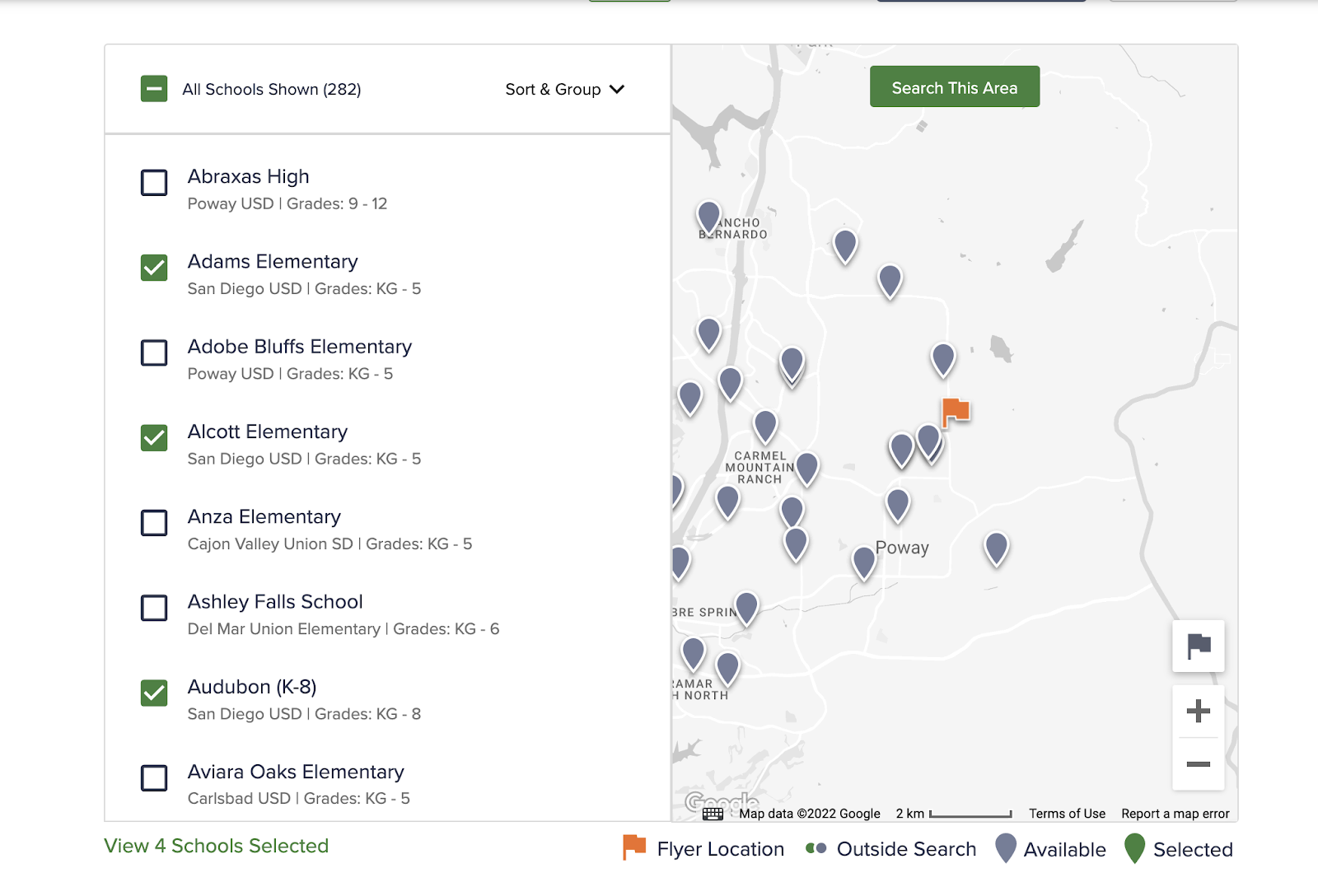Click the Selected legend label
The height and width of the screenshot is (896, 1318).
(1193, 849)
